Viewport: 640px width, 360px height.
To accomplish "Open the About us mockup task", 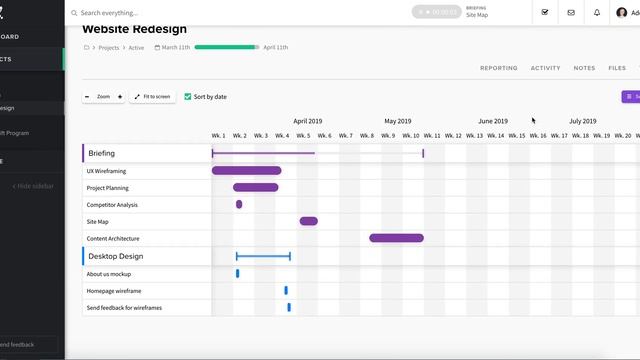I will [x=109, y=274].
